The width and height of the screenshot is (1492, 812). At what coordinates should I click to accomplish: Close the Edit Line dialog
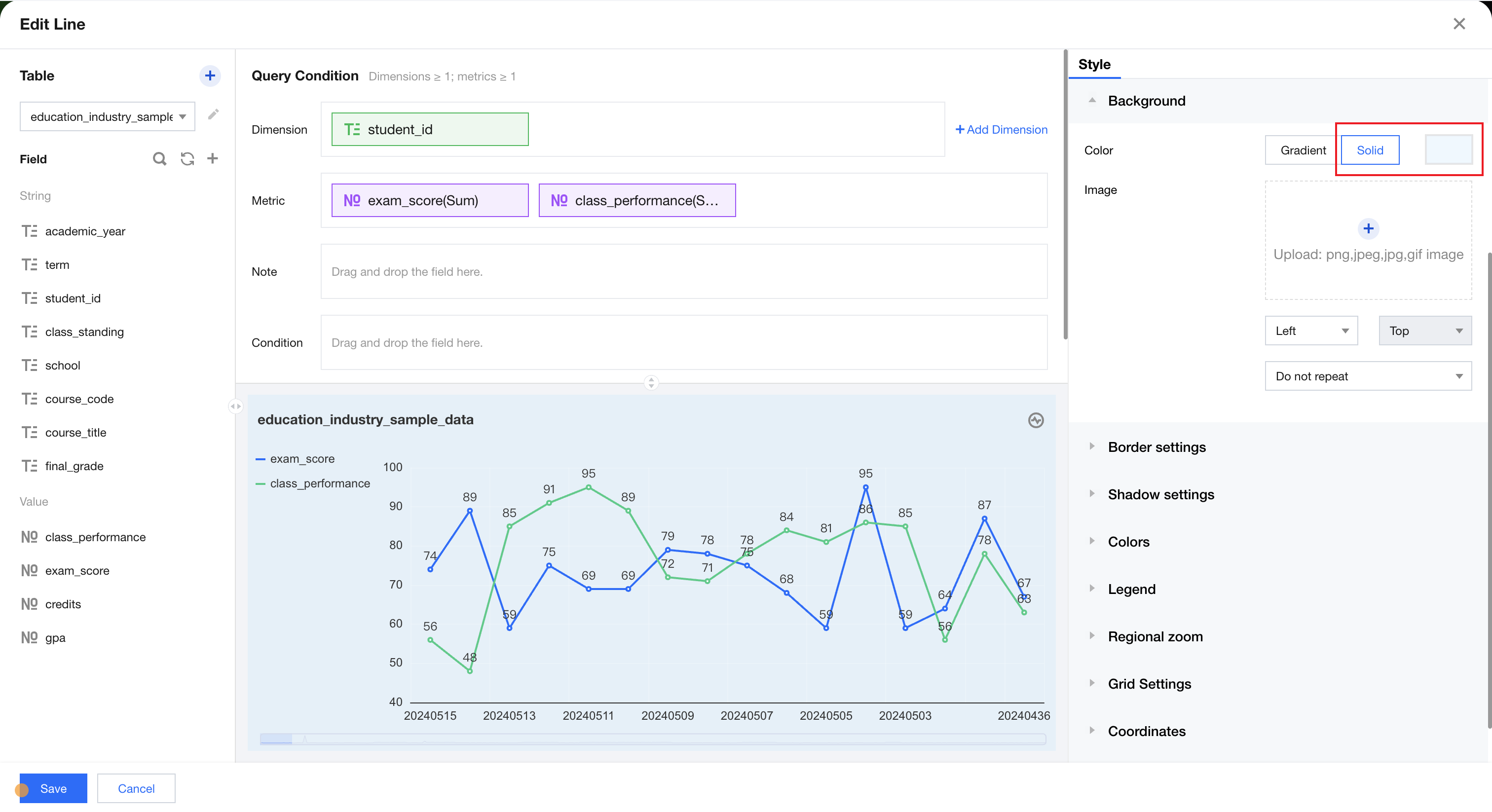tap(1459, 24)
